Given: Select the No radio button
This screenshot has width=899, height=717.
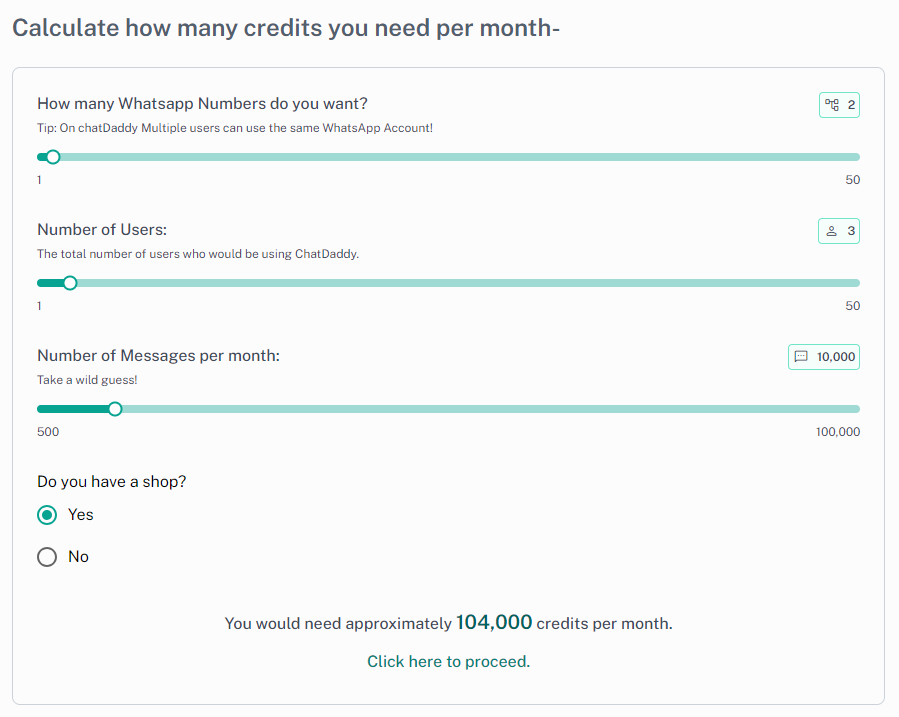Looking at the screenshot, I should pyautogui.click(x=47, y=557).
